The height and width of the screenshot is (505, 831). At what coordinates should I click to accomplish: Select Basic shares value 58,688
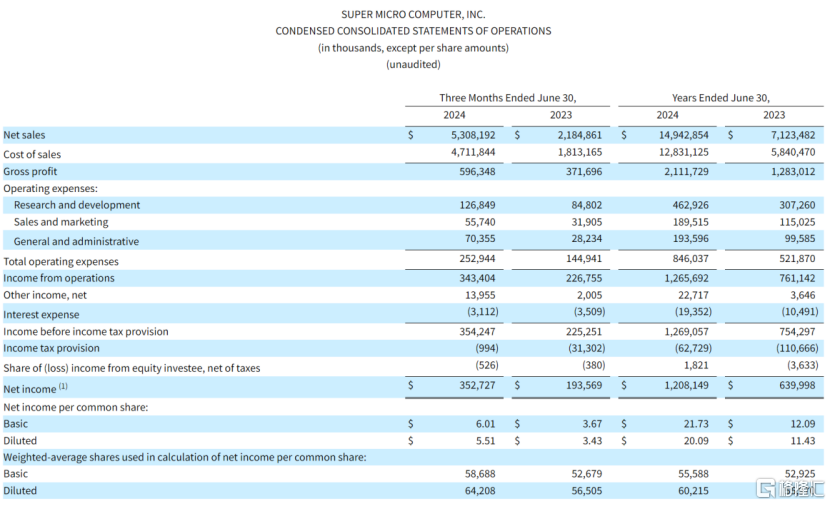(x=480, y=474)
